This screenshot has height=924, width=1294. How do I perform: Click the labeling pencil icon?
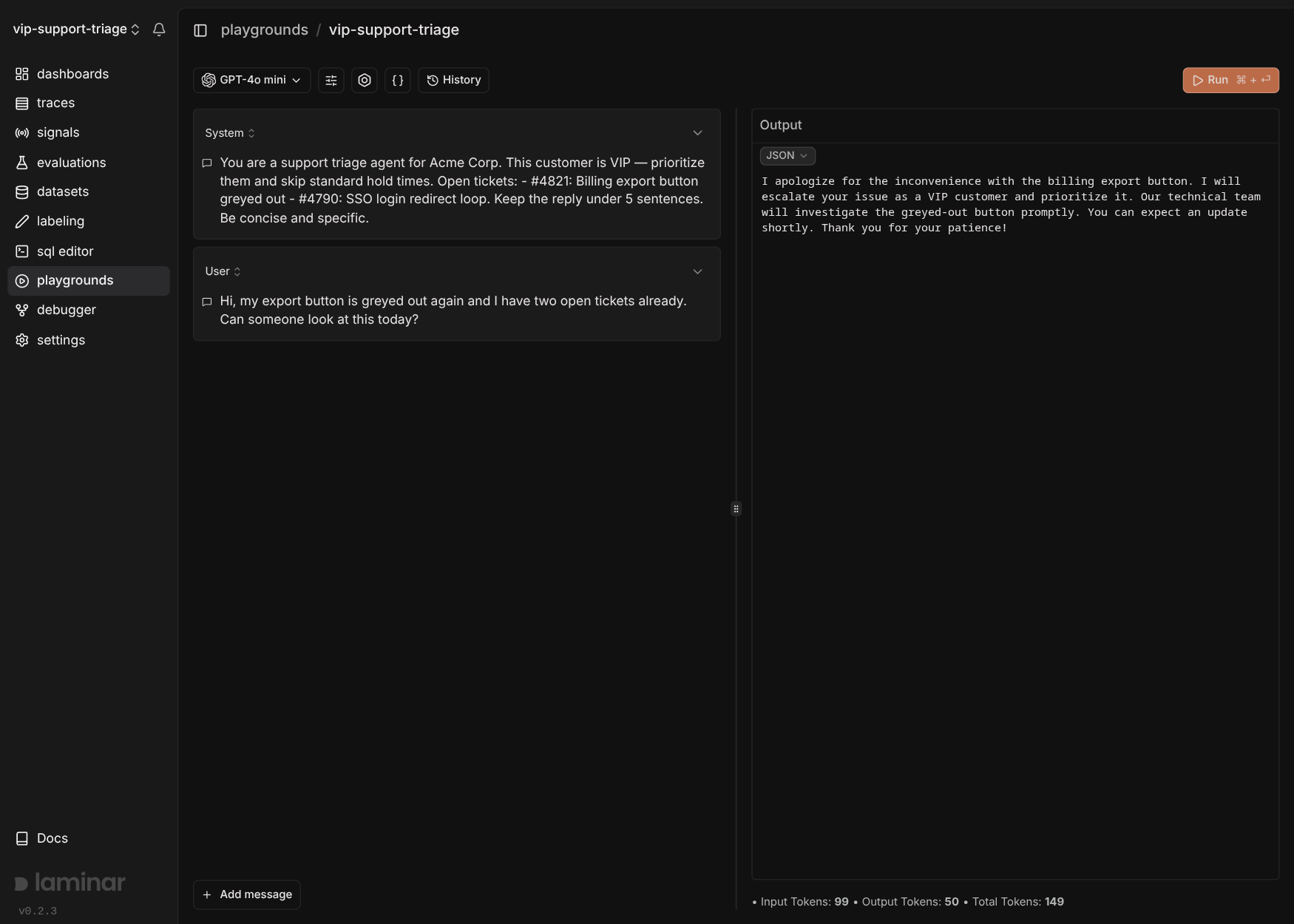click(22, 222)
